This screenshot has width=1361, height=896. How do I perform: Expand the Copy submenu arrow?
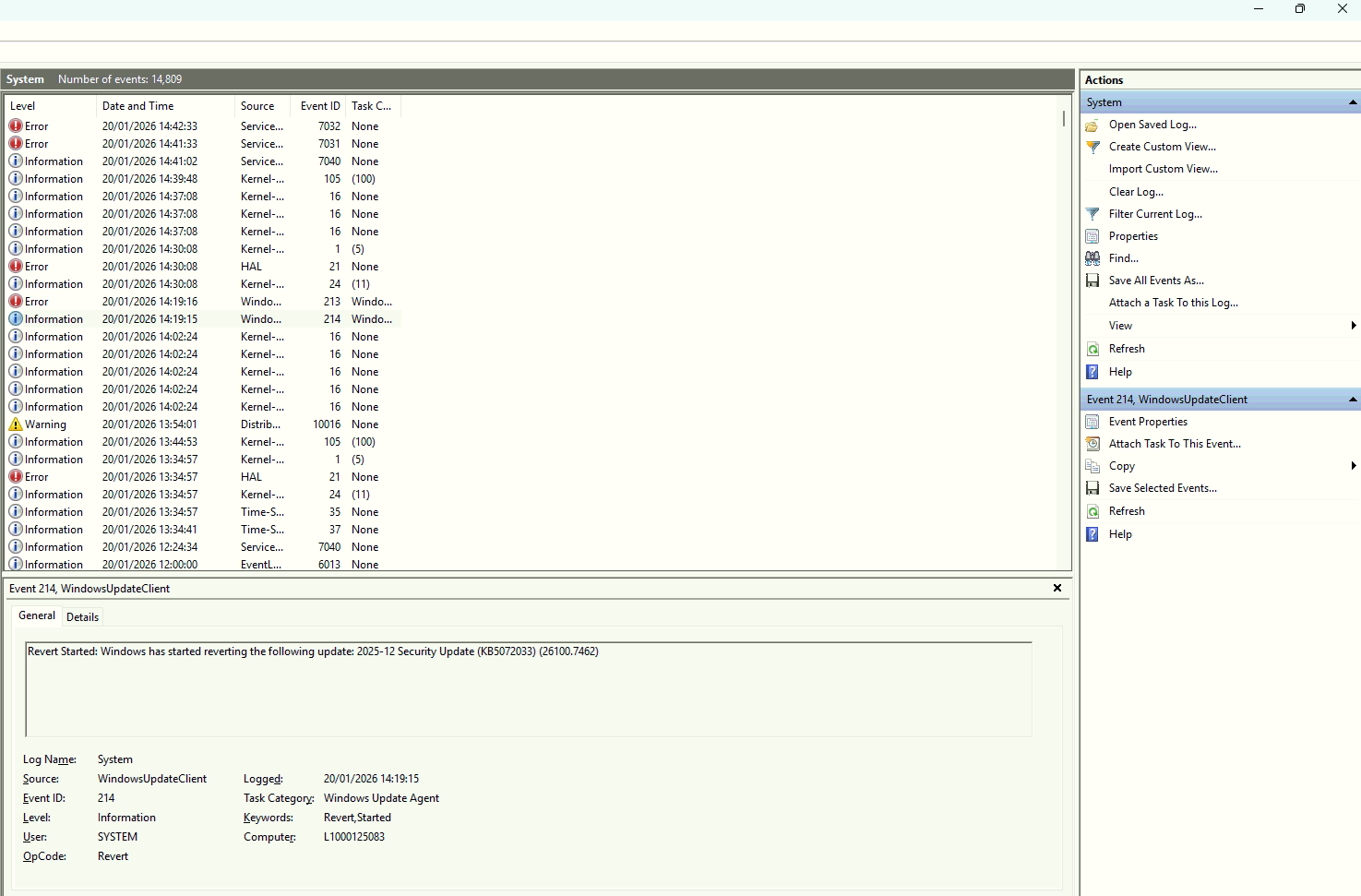tap(1353, 466)
